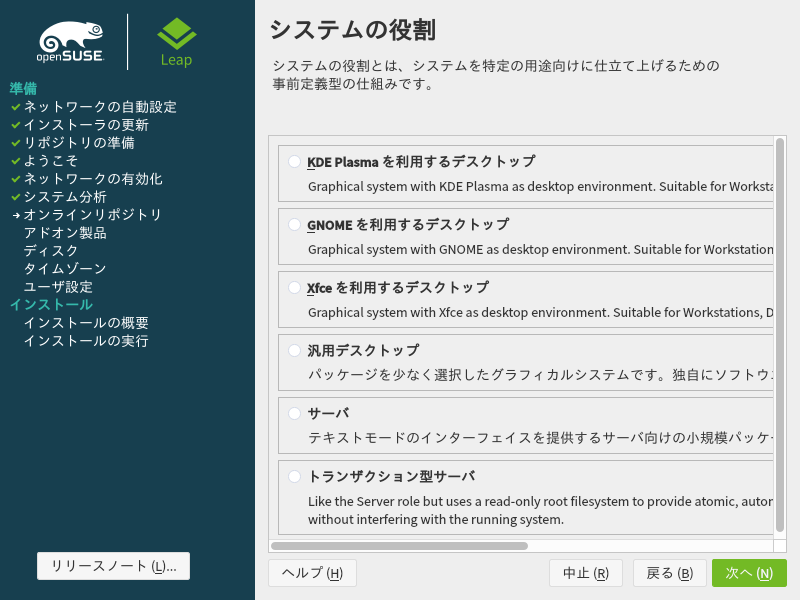Click the タイムゾーン step text

[65, 268]
